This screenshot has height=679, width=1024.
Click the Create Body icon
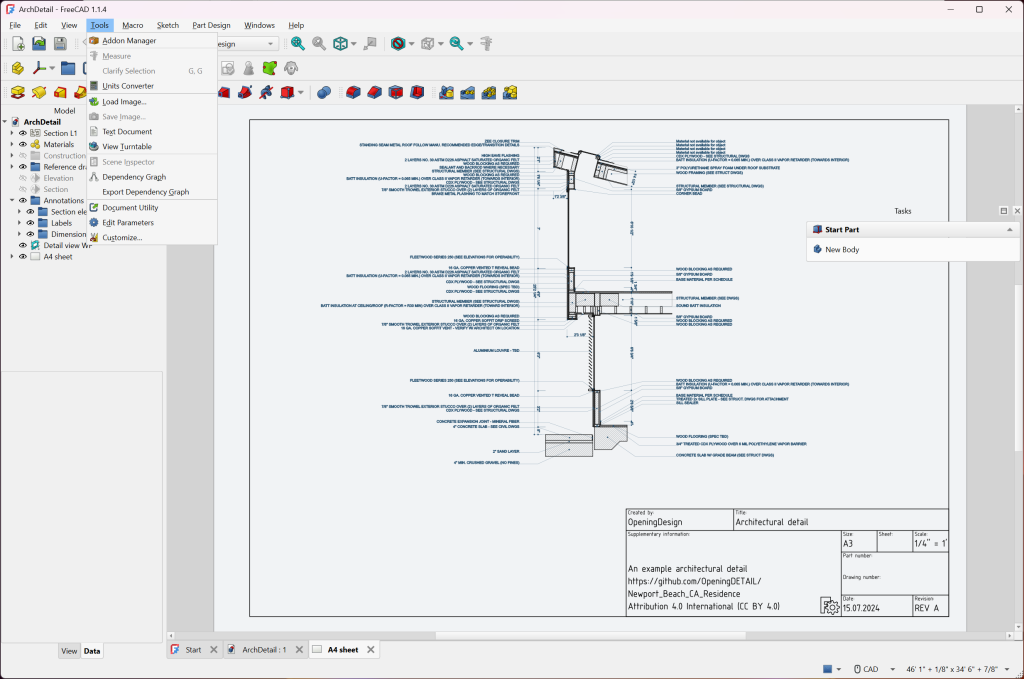point(18,68)
